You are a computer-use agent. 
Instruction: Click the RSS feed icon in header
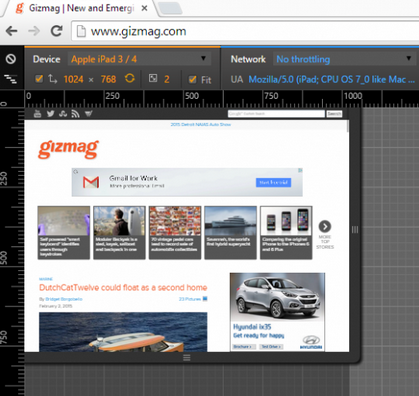(x=75, y=114)
